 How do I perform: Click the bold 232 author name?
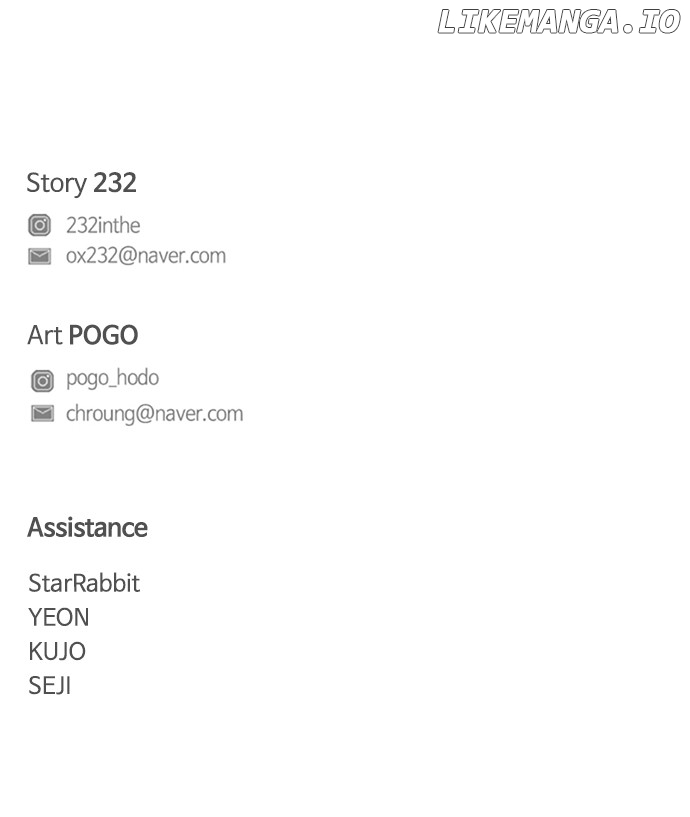point(114,183)
